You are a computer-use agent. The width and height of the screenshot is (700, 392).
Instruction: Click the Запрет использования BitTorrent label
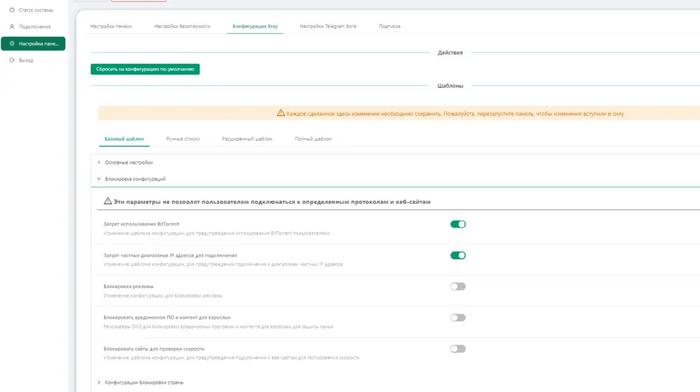click(142, 224)
